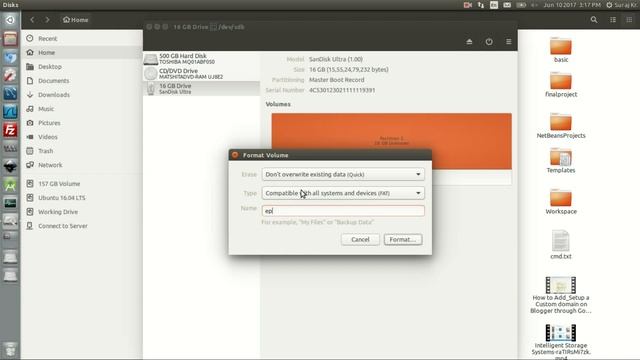Open the NetBeansProjects folder
Image resolution: width=640 pixels, height=360 pixels.
point(561,125)
